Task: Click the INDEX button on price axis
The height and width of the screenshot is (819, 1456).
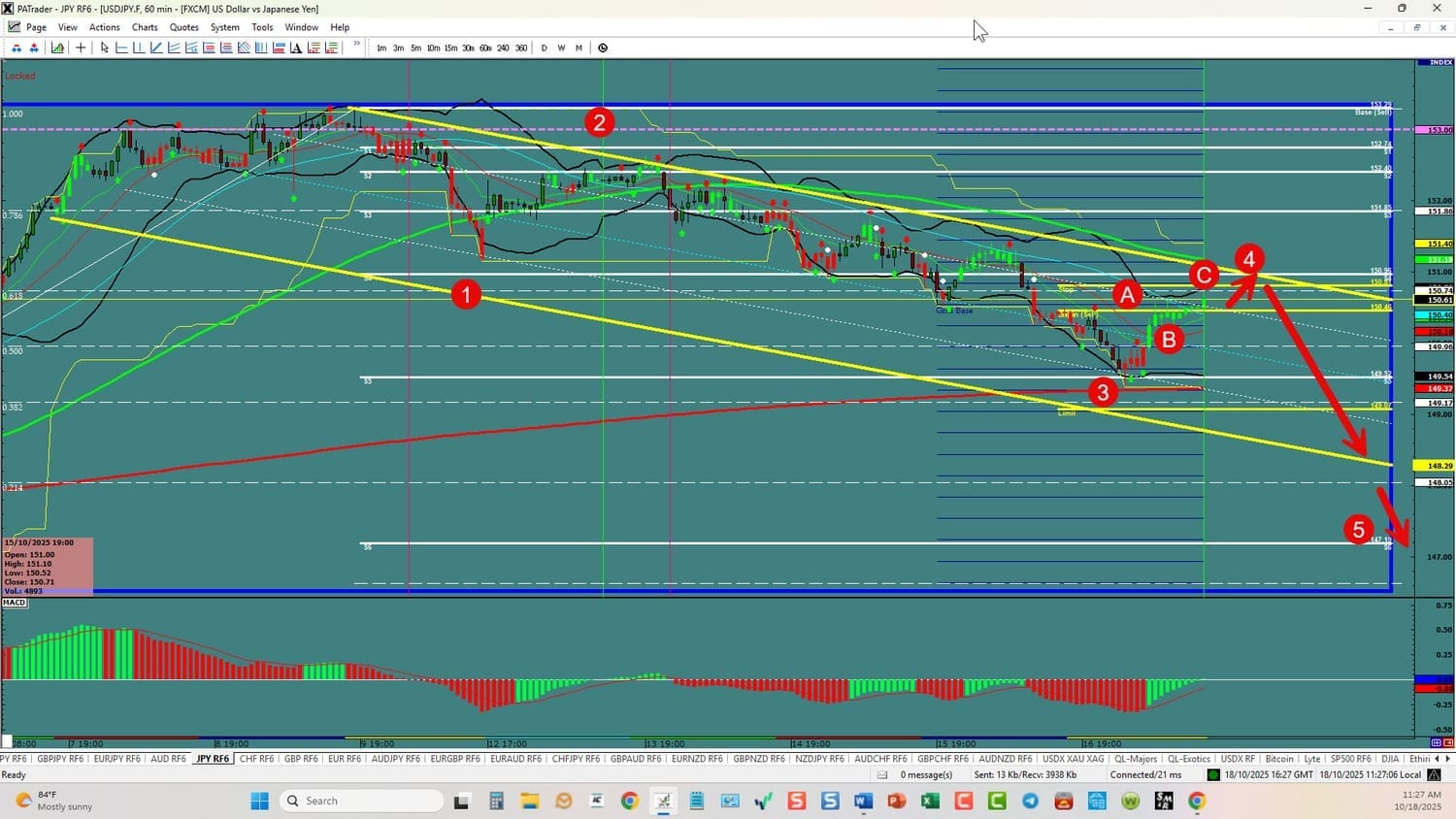Action: [x=1435, y=62]
